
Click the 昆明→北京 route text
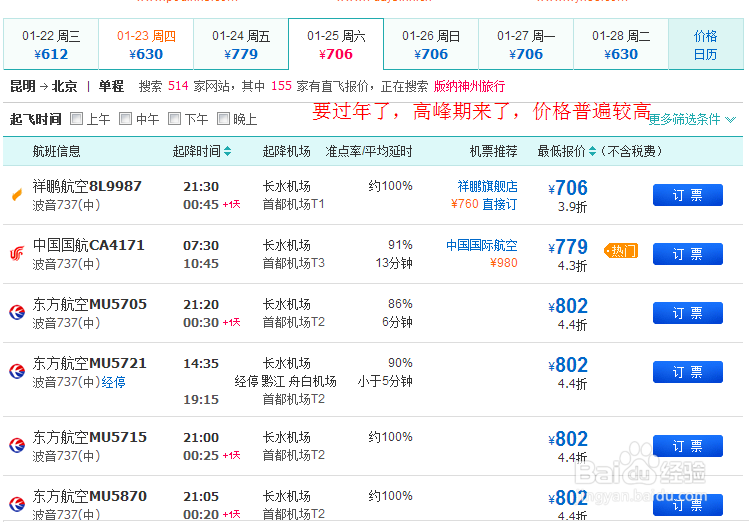pyautogui.click(x=43, y=86)
